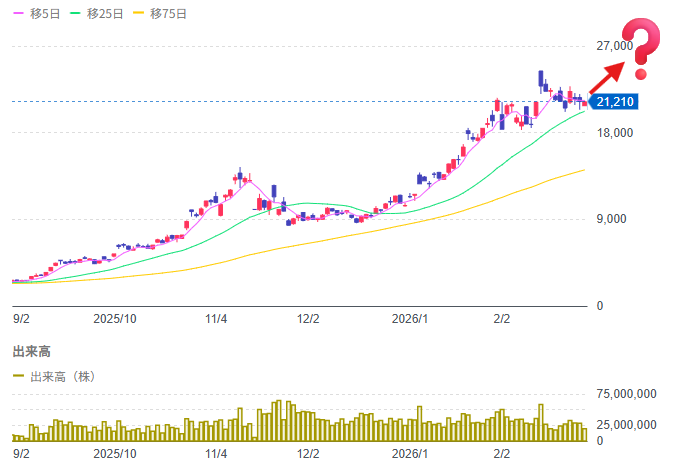
Task: Click the mid-November peak candlestick
Action: pos(240,174)
